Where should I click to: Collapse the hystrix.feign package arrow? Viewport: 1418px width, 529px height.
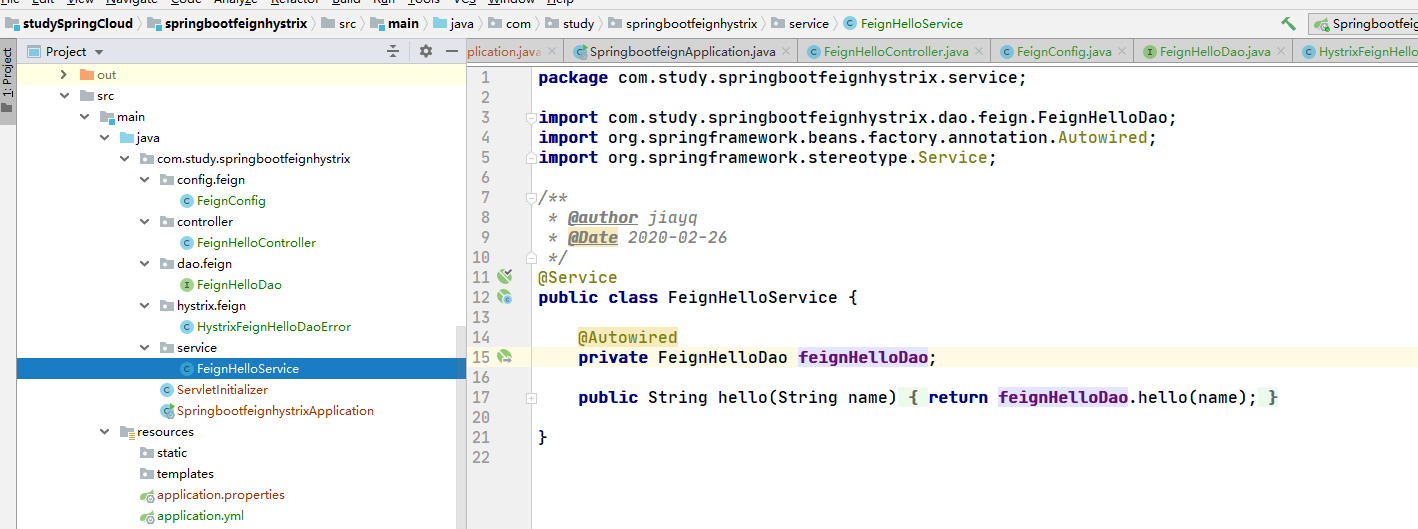click(144, 306)
